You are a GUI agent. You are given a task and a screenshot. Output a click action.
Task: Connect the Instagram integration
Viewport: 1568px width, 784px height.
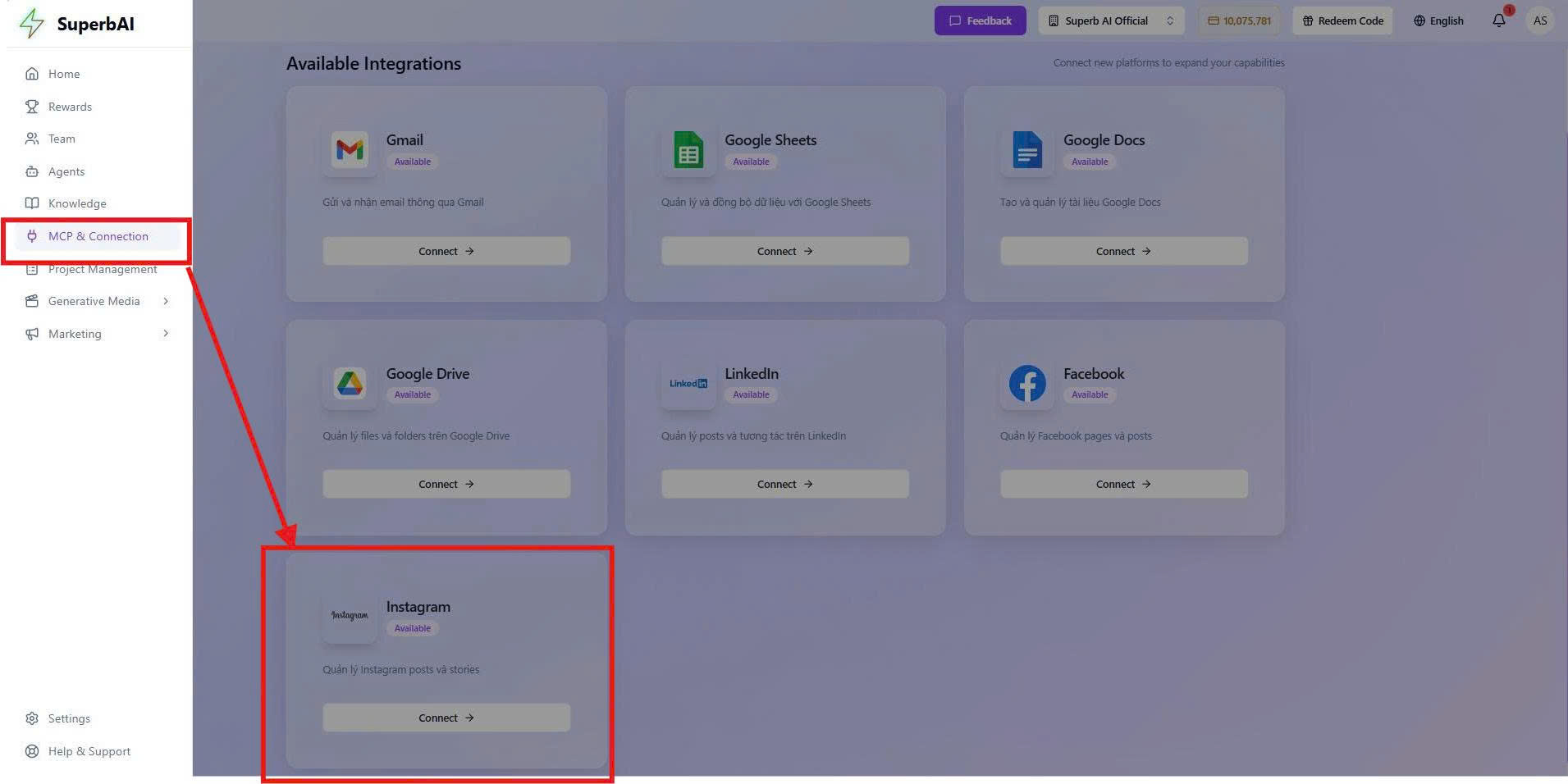[446, 718]
